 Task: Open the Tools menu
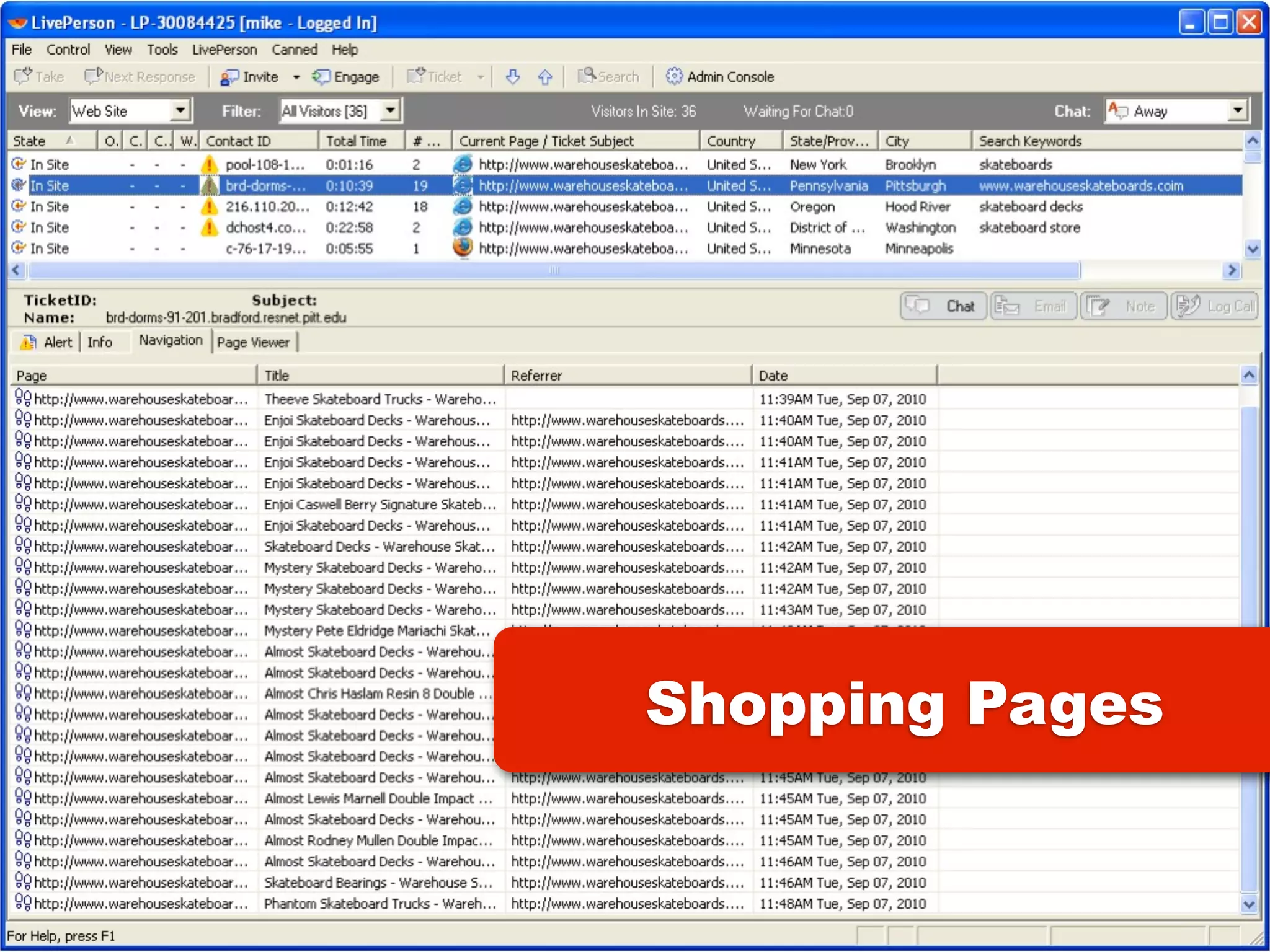tap(162, 50)
